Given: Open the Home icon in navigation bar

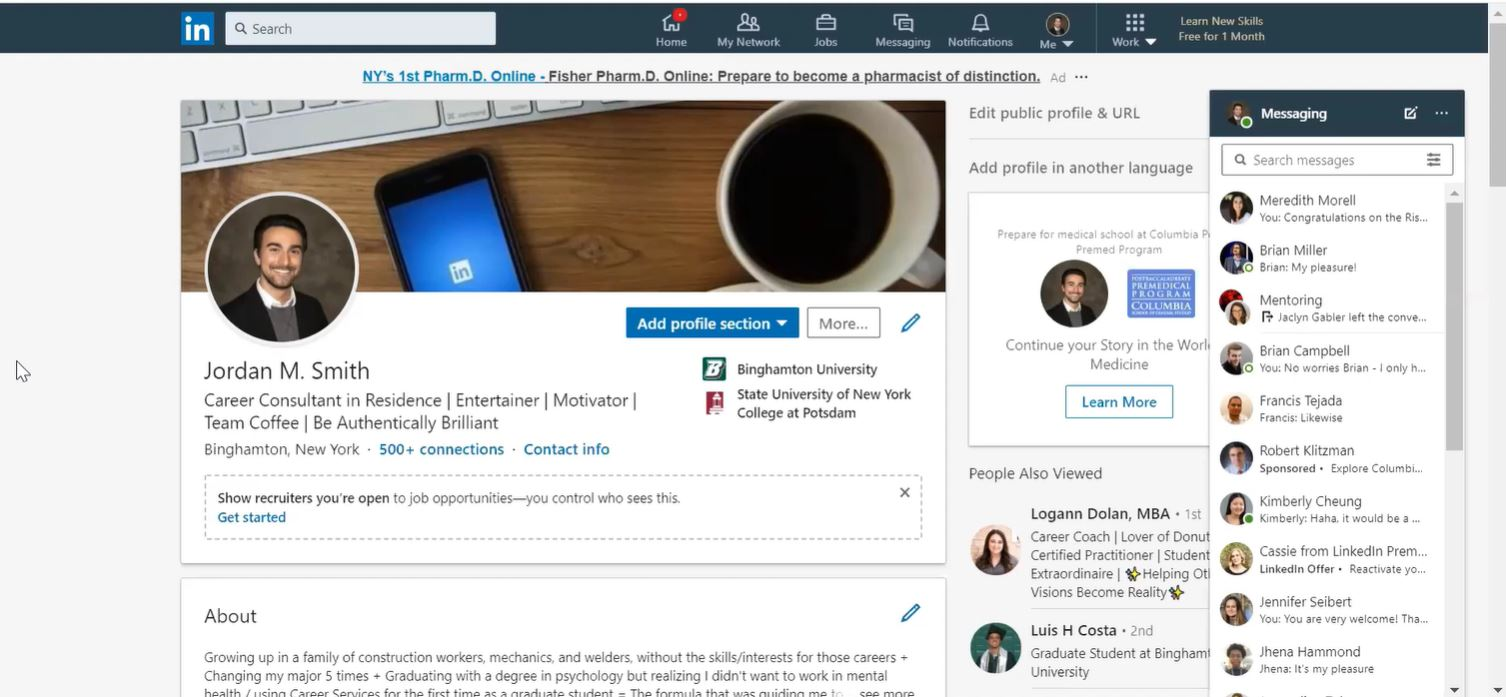Looking at the screenshot, I should (671, 22).
